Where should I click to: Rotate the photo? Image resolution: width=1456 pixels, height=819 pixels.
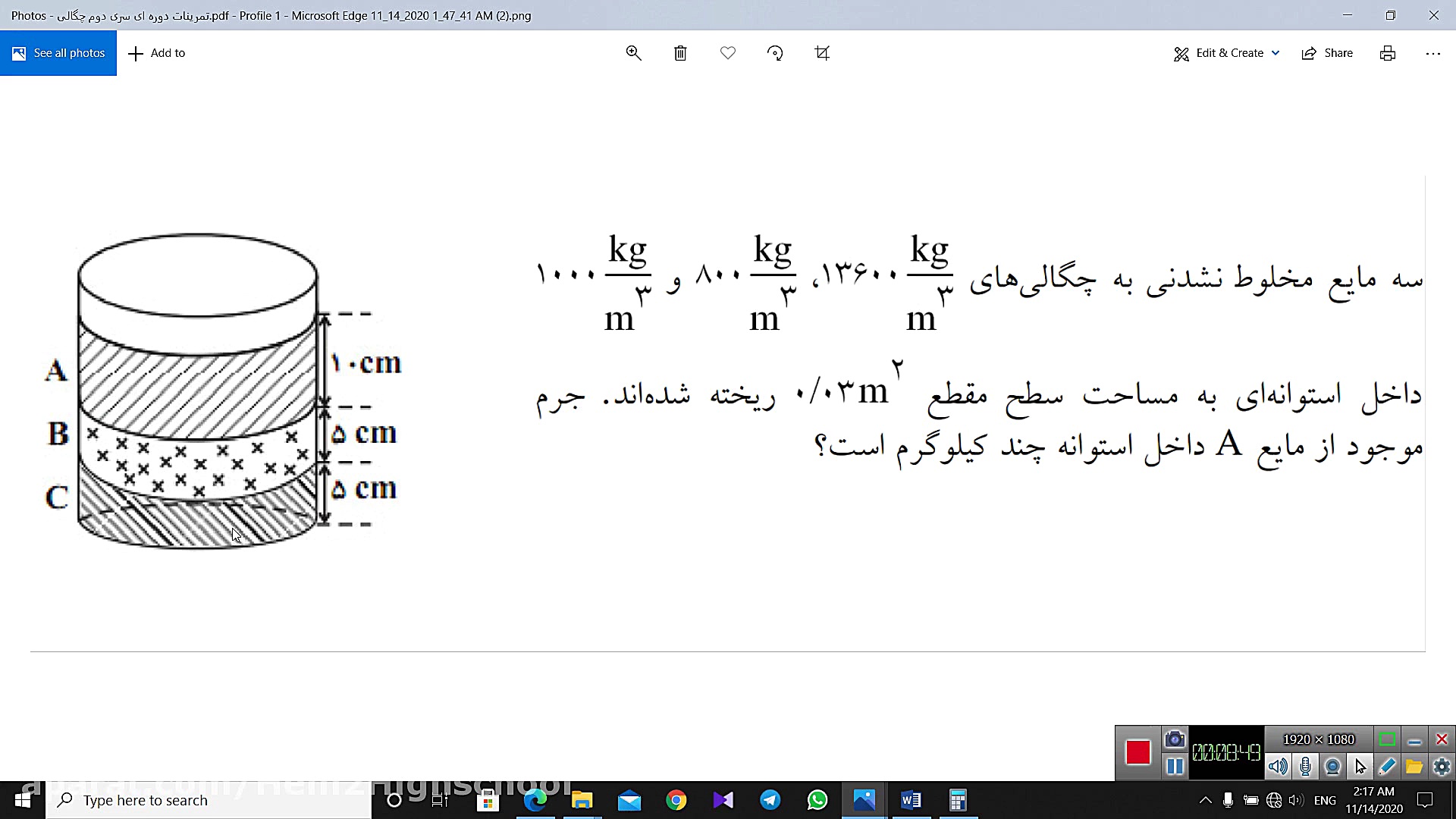coord(775,53)
